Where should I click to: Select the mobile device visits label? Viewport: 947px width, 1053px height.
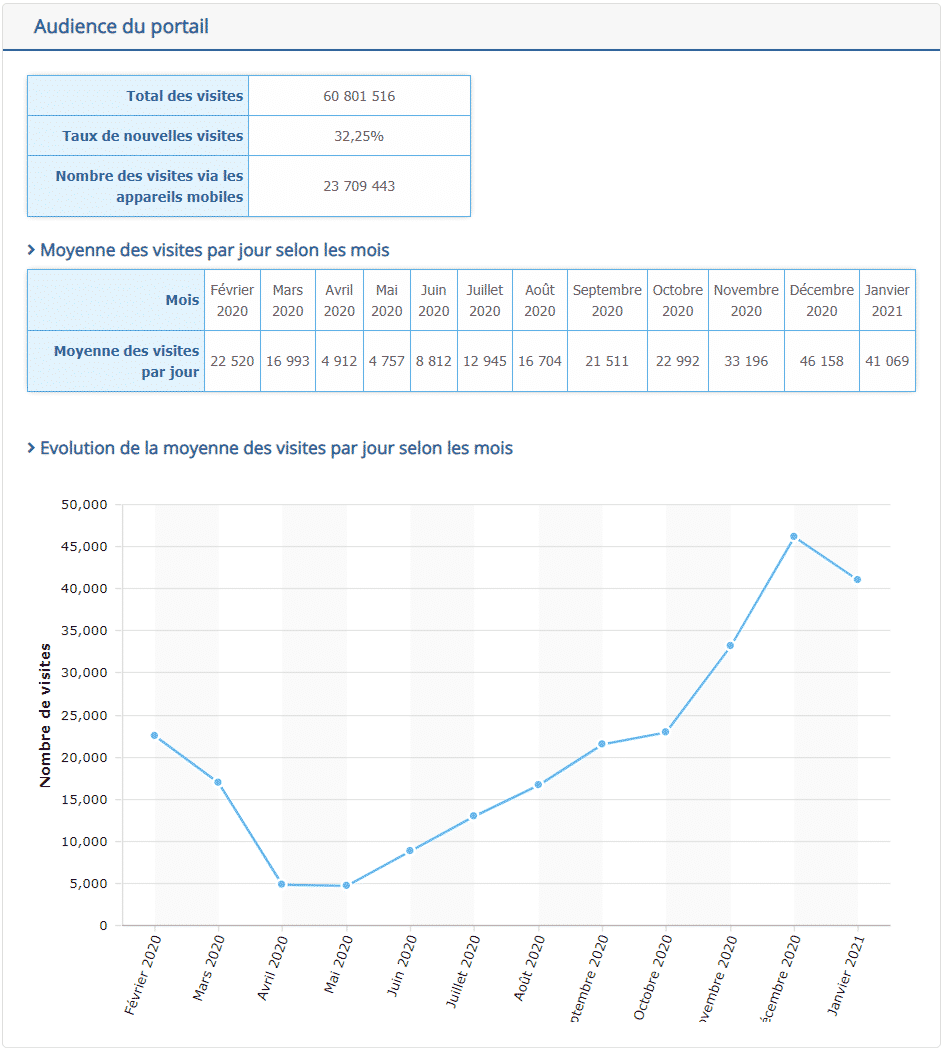[x=149, y=186]
